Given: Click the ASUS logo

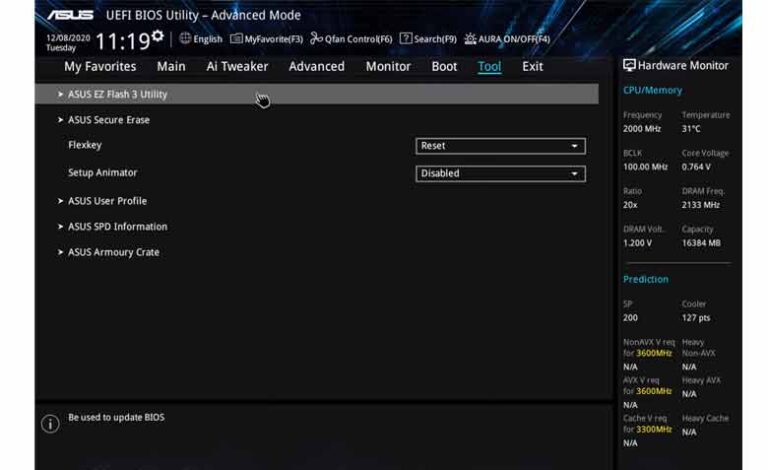Looking at the screenshot, I should coord(70,15).
